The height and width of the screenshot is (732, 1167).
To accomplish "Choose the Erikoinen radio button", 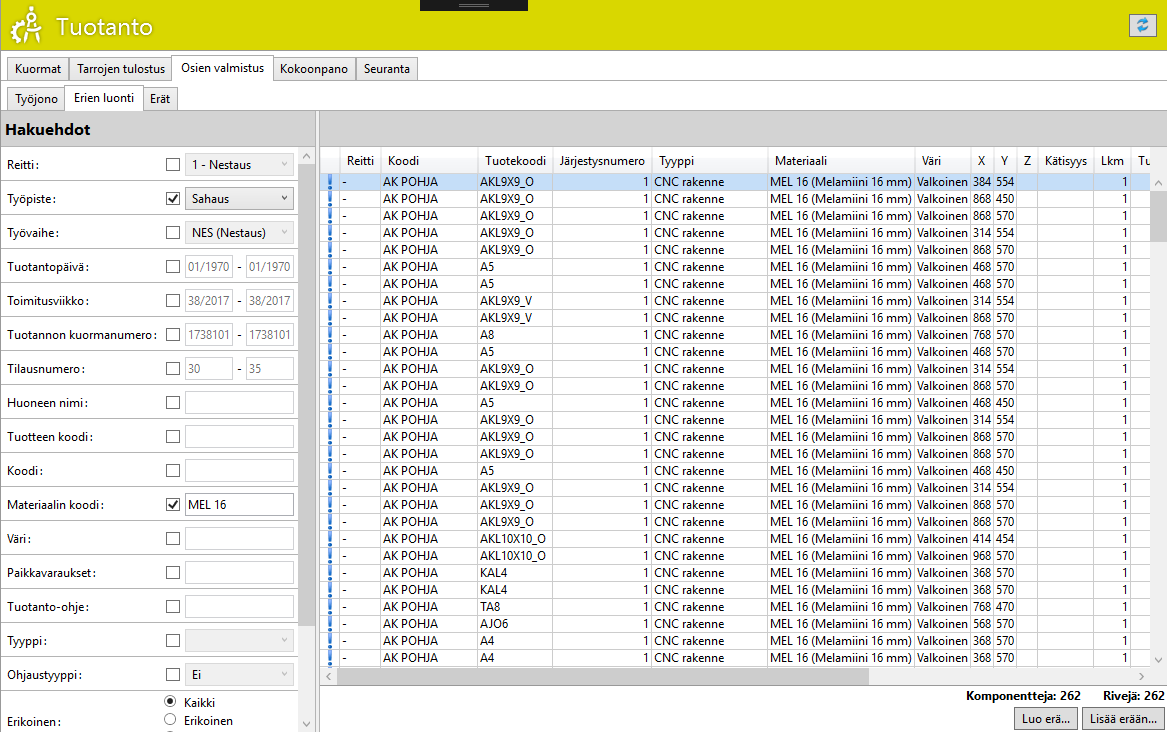I will click(170, 720).
